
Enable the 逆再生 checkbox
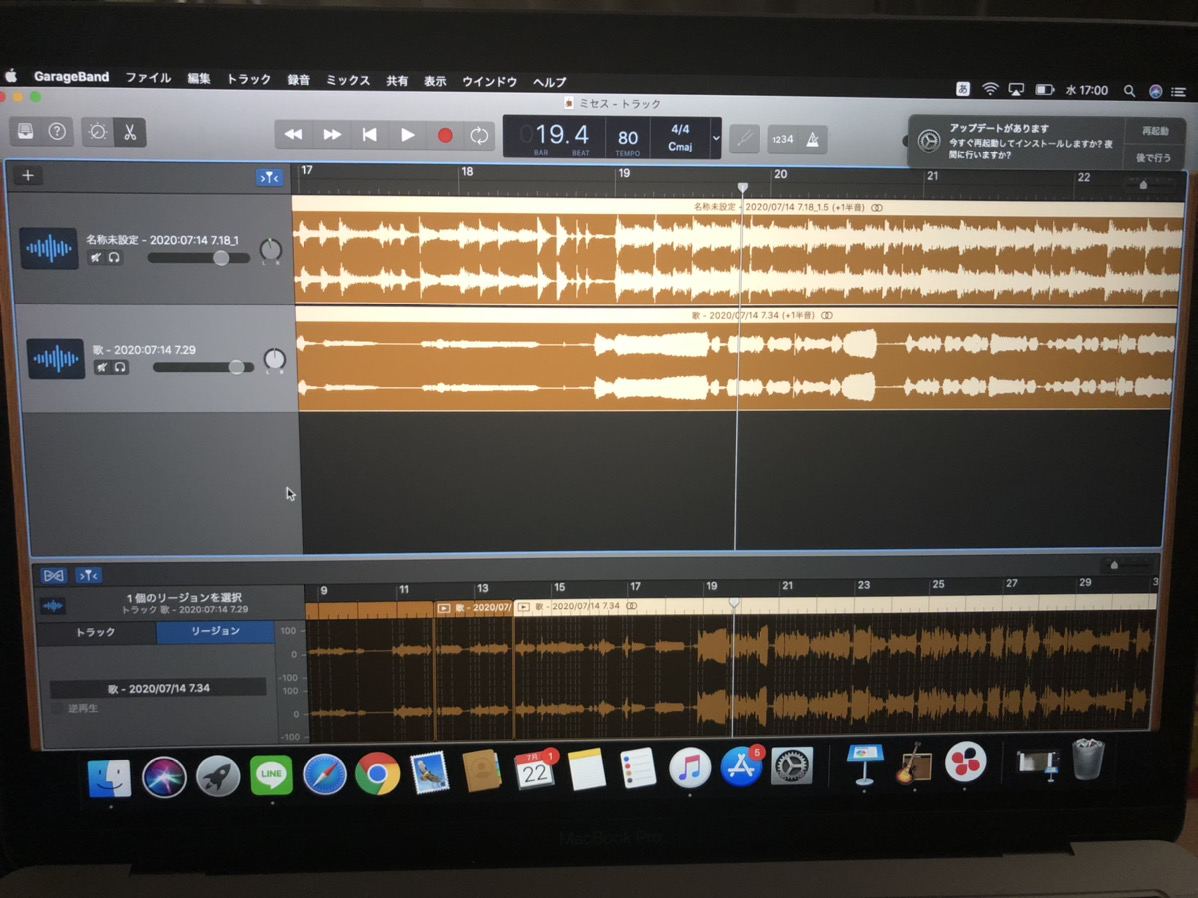[x=57, y=708]
